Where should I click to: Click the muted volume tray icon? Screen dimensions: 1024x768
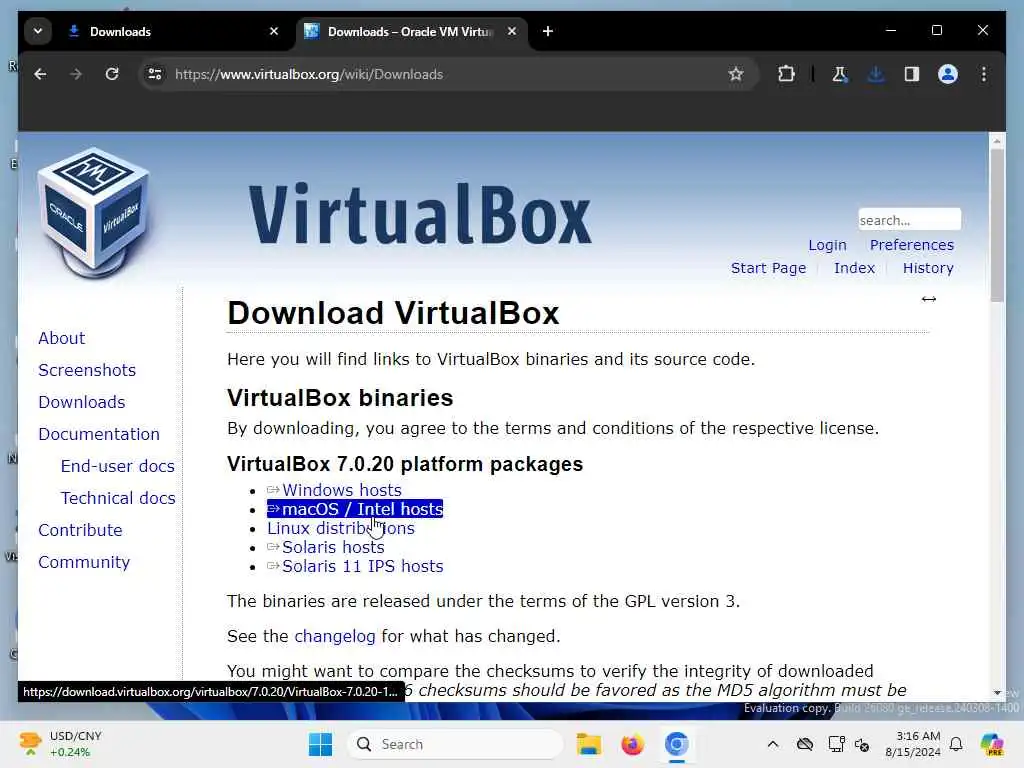(x=862, y=744)
